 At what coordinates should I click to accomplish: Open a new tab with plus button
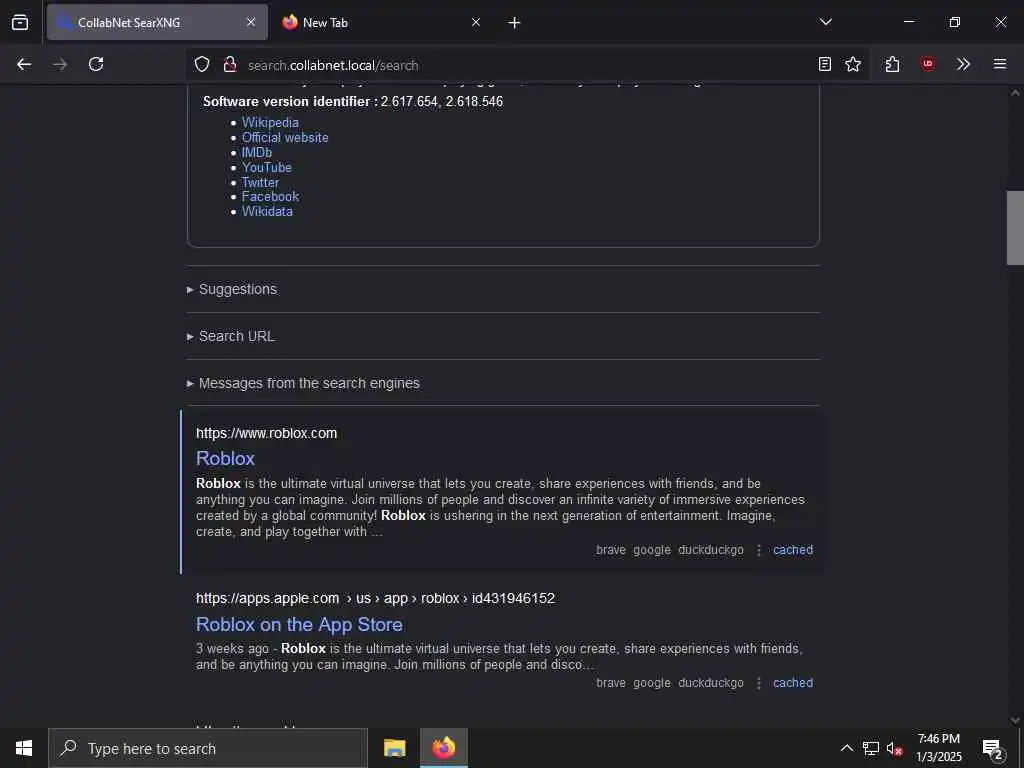[515, 23]
